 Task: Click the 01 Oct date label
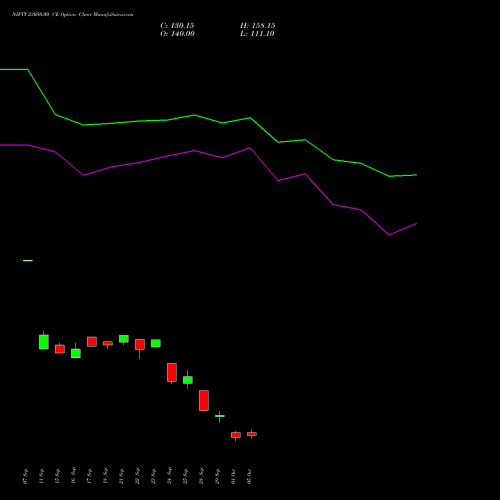234,476
